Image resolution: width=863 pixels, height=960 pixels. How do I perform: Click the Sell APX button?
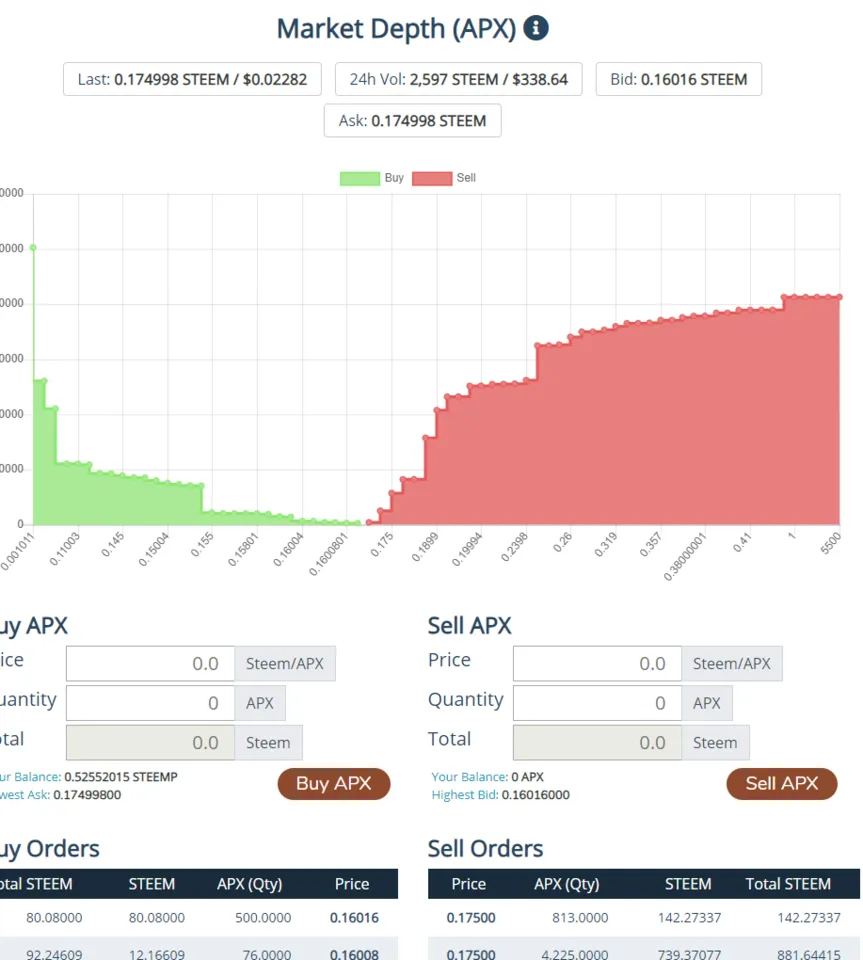tap(782, 784)
